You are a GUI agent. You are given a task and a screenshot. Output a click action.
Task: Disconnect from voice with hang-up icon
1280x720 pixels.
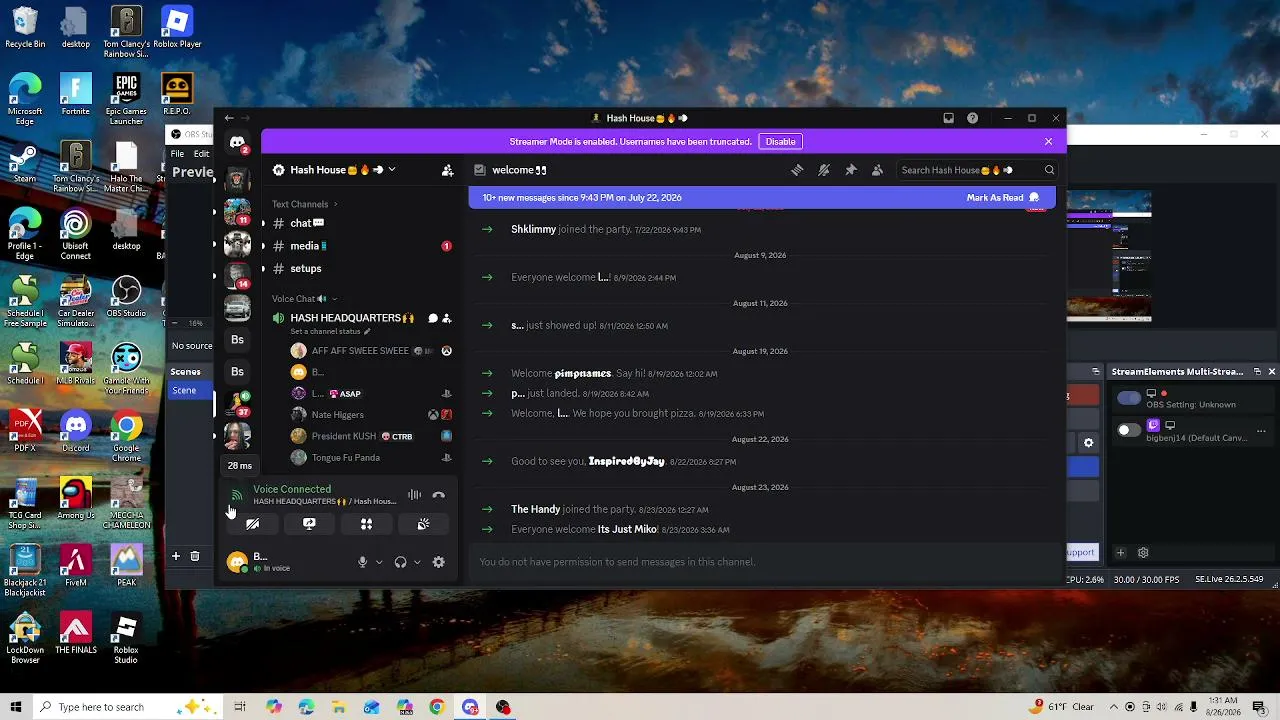point(438,495)
